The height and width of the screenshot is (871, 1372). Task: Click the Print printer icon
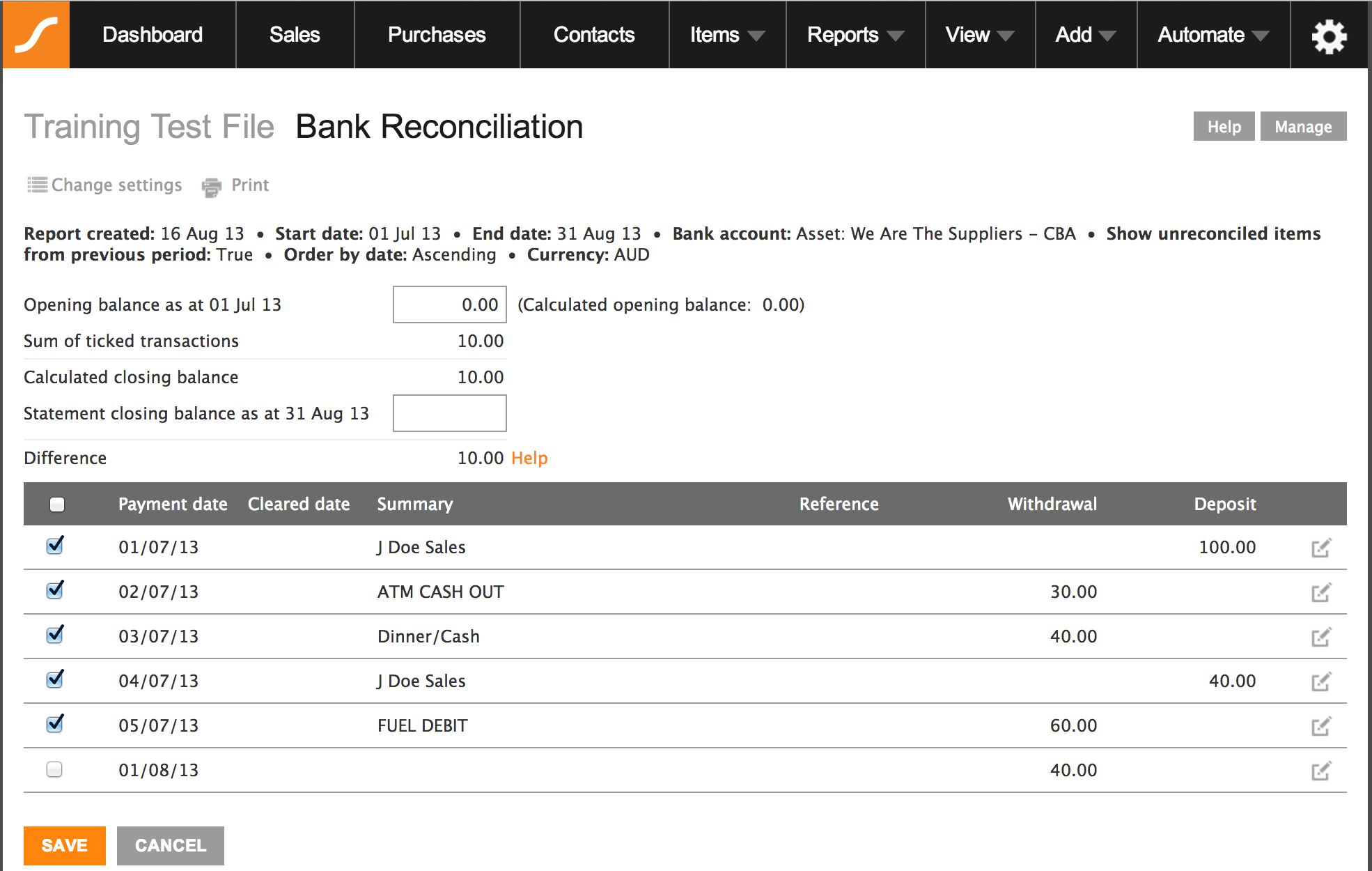(x=212, y=187)
